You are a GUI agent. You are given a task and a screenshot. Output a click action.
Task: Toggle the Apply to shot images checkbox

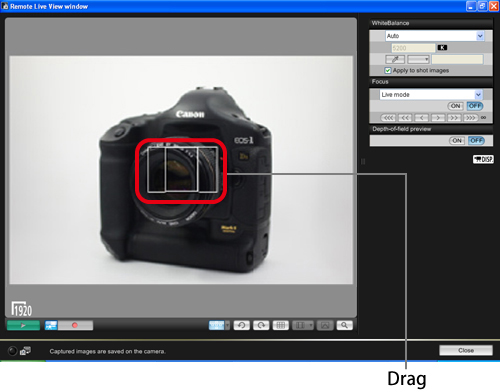(x=388, y=70)
